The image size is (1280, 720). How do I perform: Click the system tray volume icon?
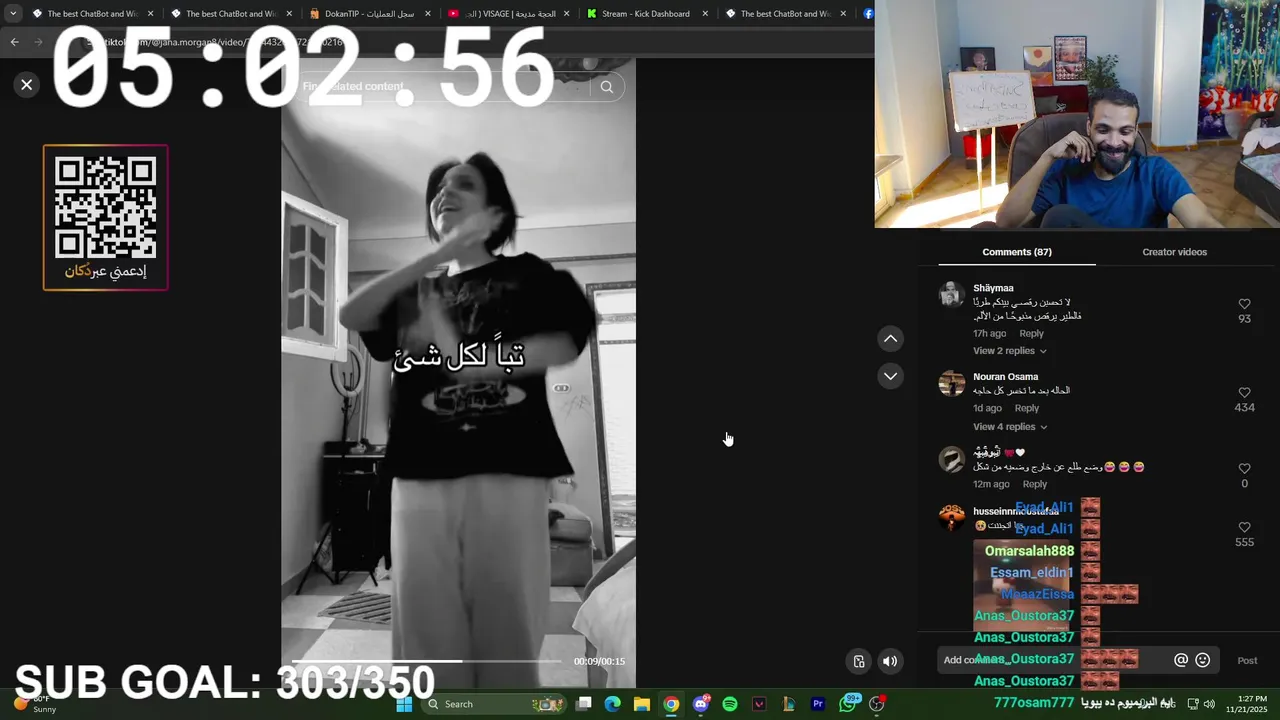1209,704
